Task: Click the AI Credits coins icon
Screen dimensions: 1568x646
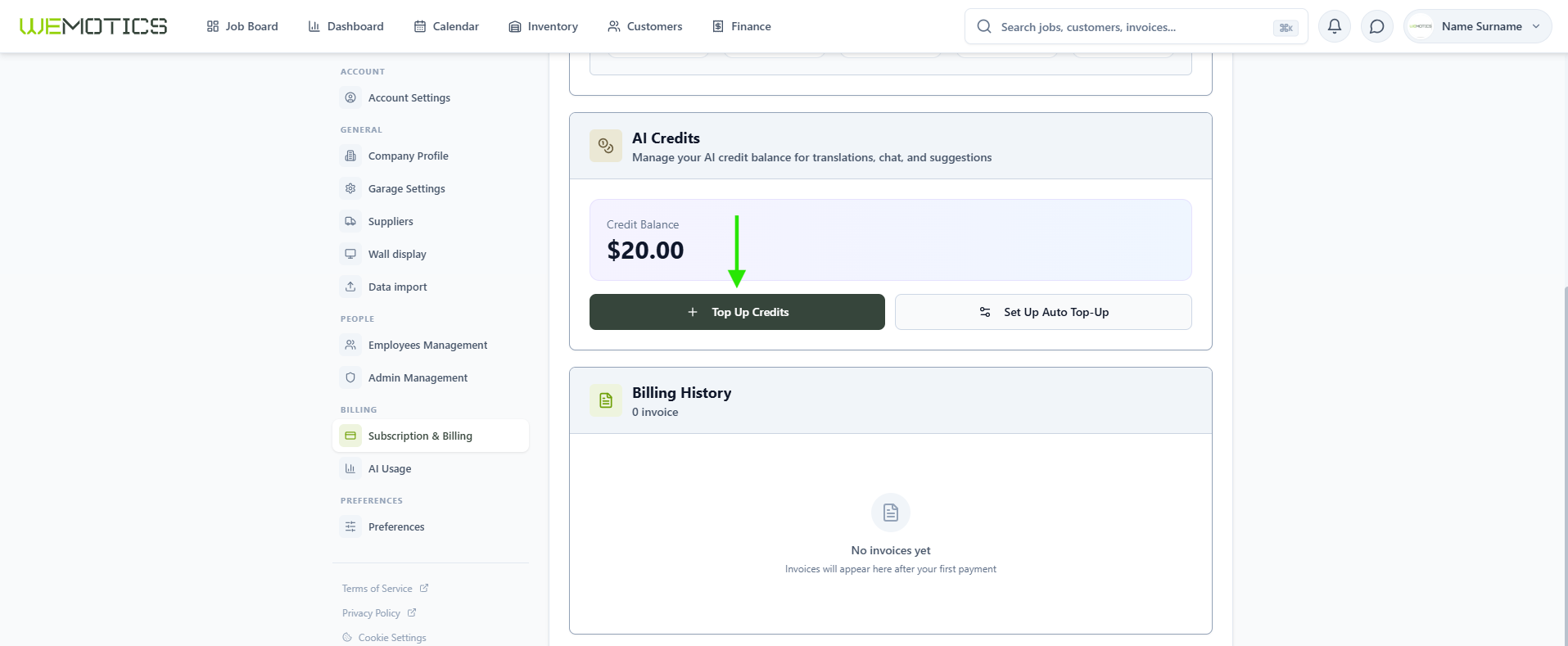Action: [x=606, y=146]
